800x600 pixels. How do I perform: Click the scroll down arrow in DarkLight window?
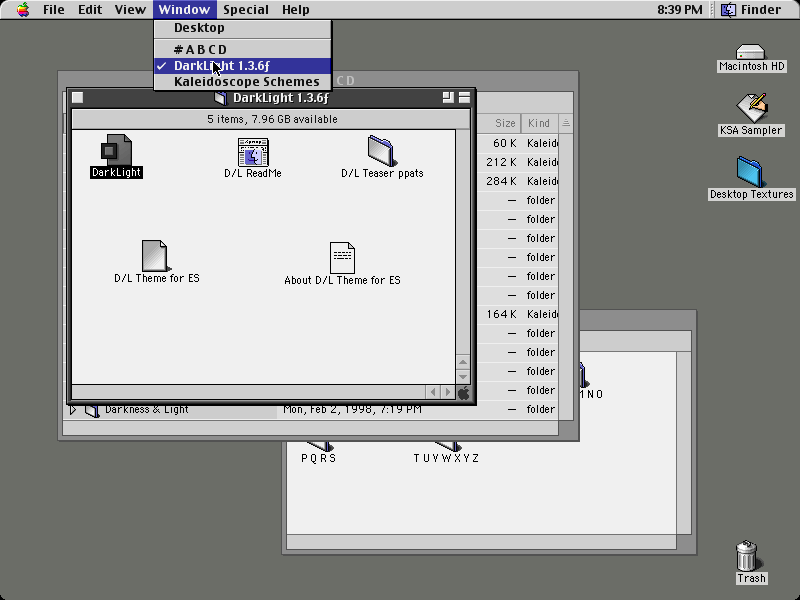point(463,377)
